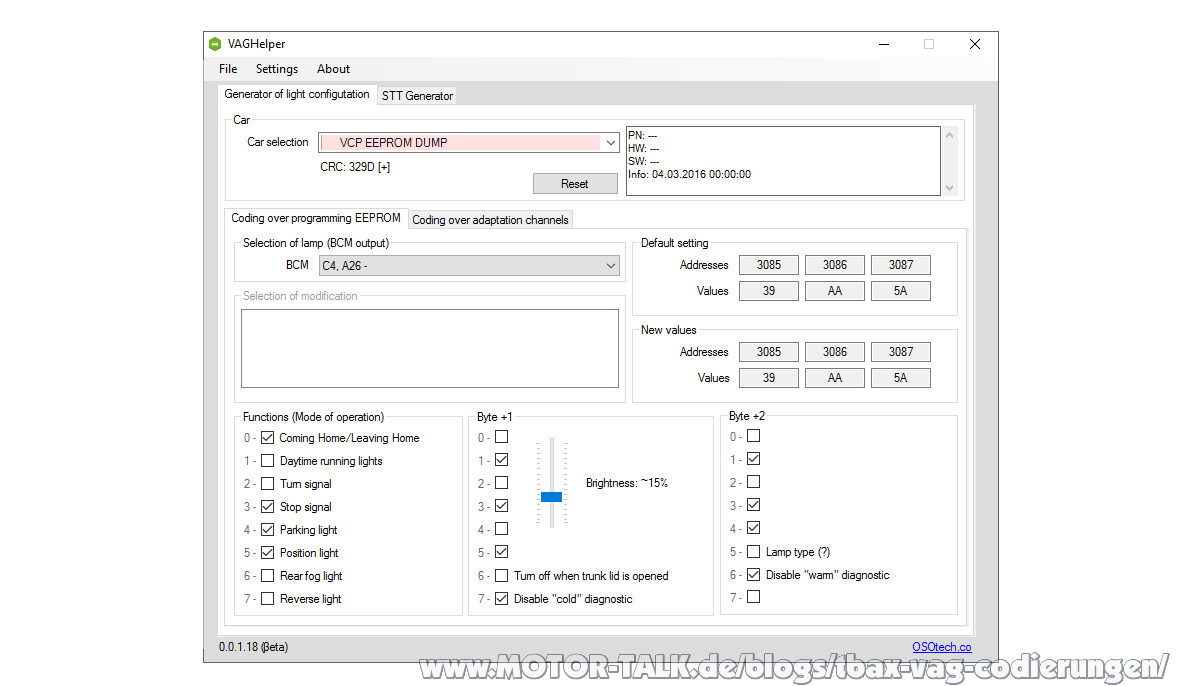Switch to Coding over adaptation channels tab

[490, 220]
